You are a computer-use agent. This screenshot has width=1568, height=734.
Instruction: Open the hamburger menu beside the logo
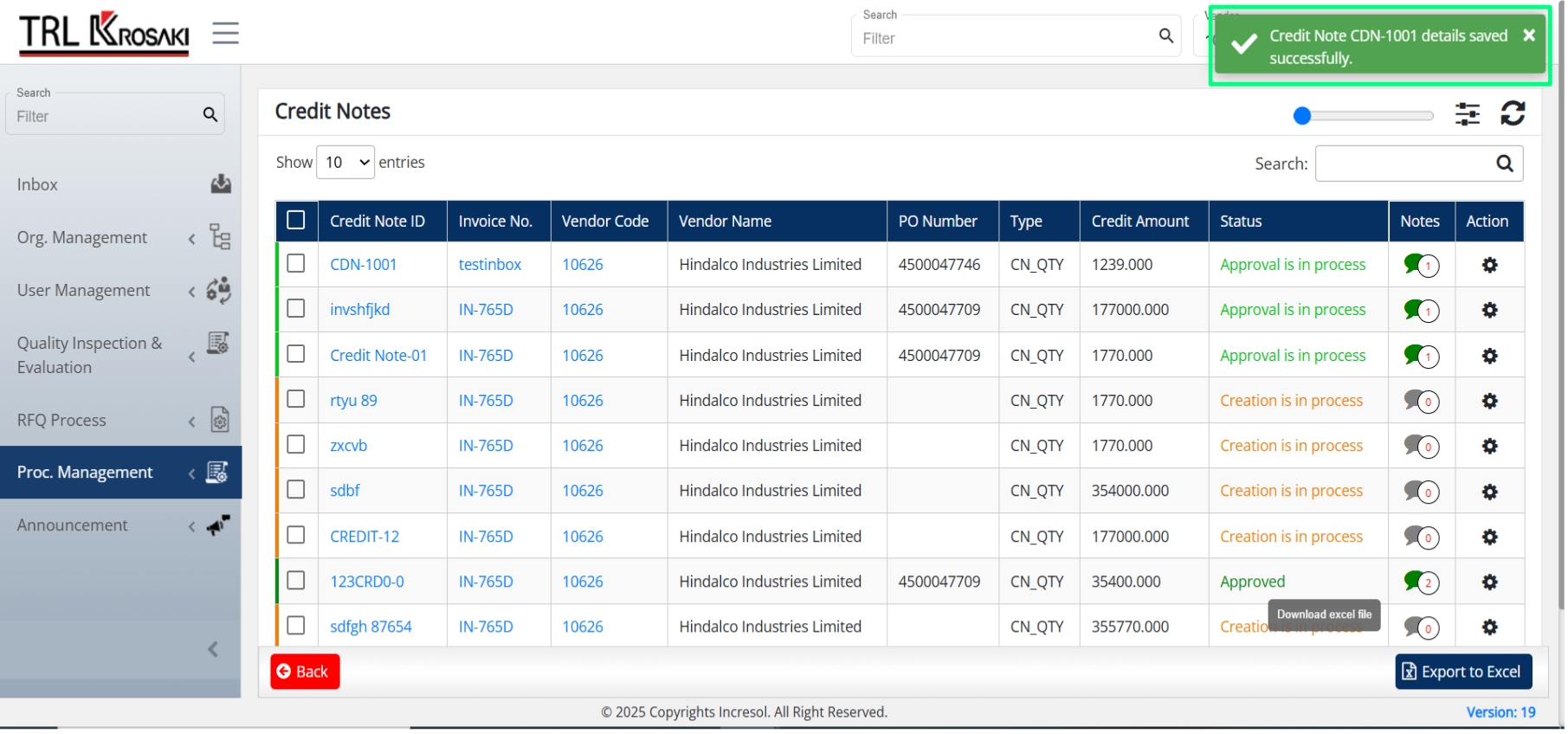[225, 33]
